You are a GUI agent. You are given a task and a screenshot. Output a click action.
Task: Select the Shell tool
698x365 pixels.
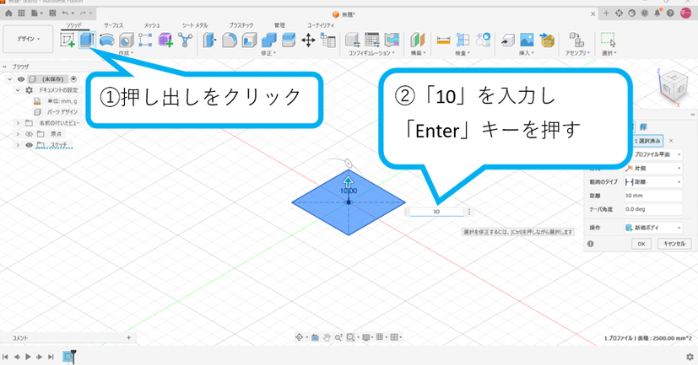click(249, 41)
